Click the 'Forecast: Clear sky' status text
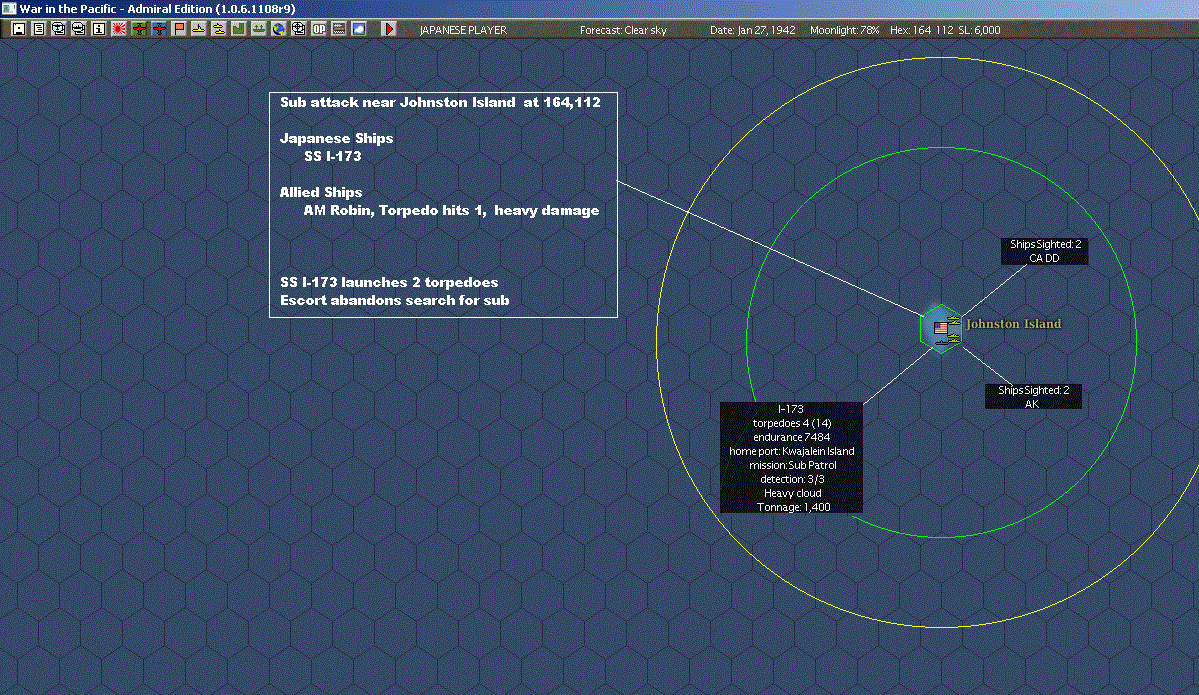Image resolution: width=1199 pixels, height=695 pixels. 623,30
